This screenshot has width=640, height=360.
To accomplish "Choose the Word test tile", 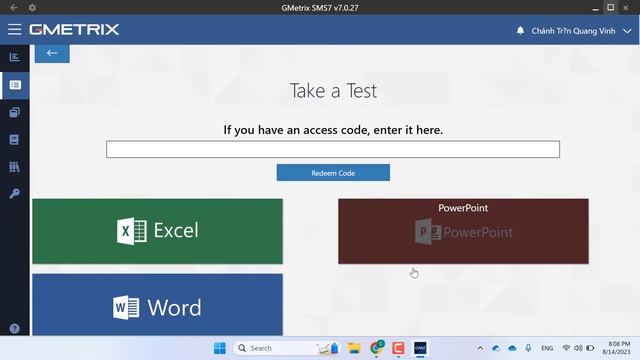I will (158, 305).
